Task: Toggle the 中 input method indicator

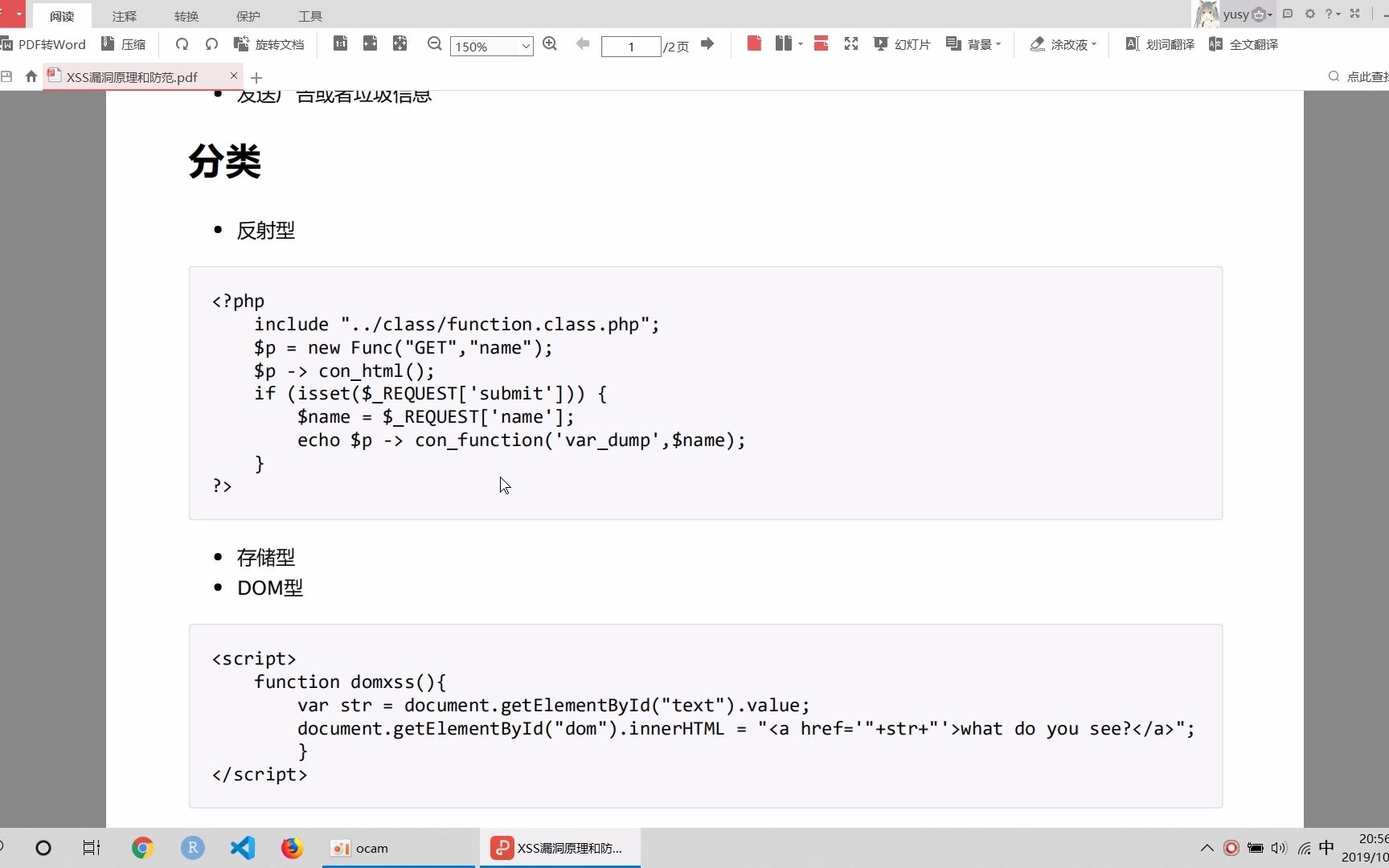Action: [1326, 848]
